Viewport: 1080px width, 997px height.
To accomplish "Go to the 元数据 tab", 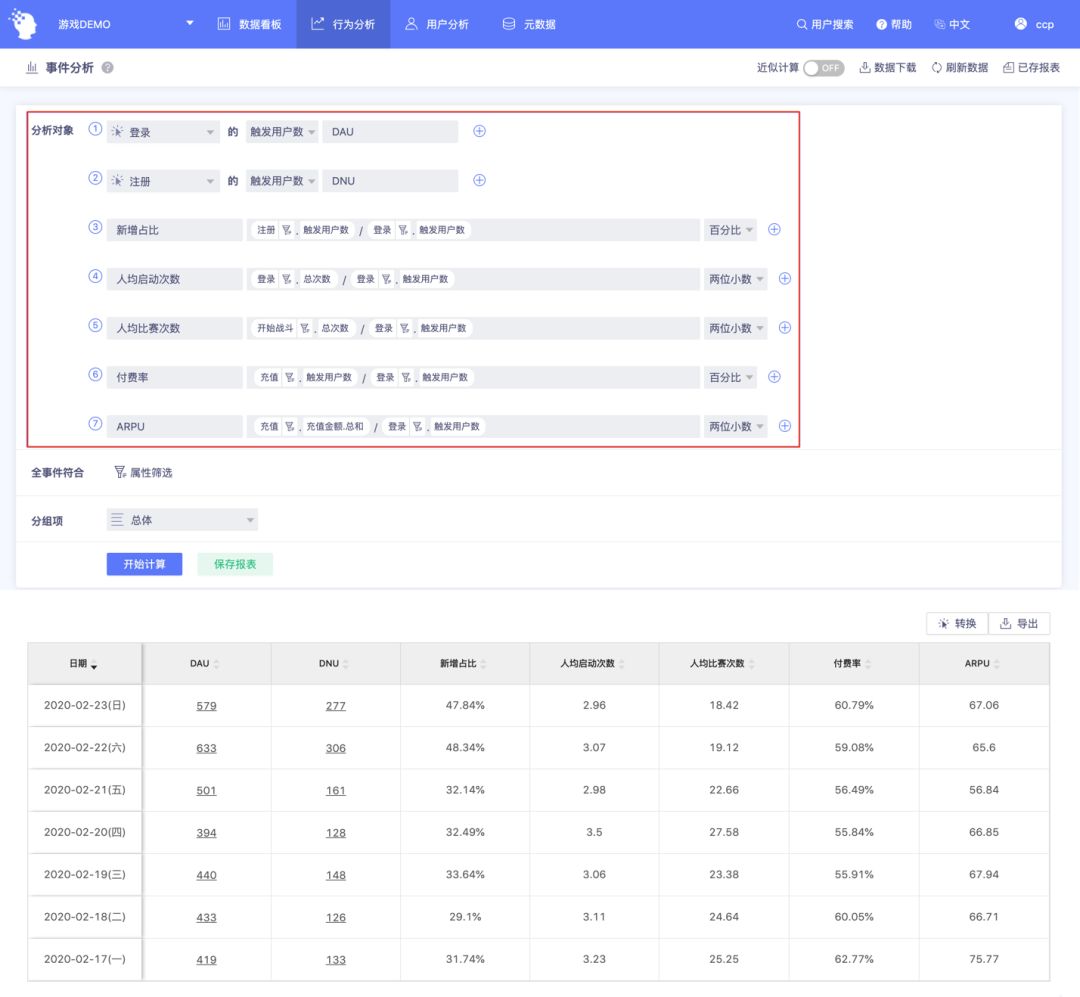I will coord(529,24).
